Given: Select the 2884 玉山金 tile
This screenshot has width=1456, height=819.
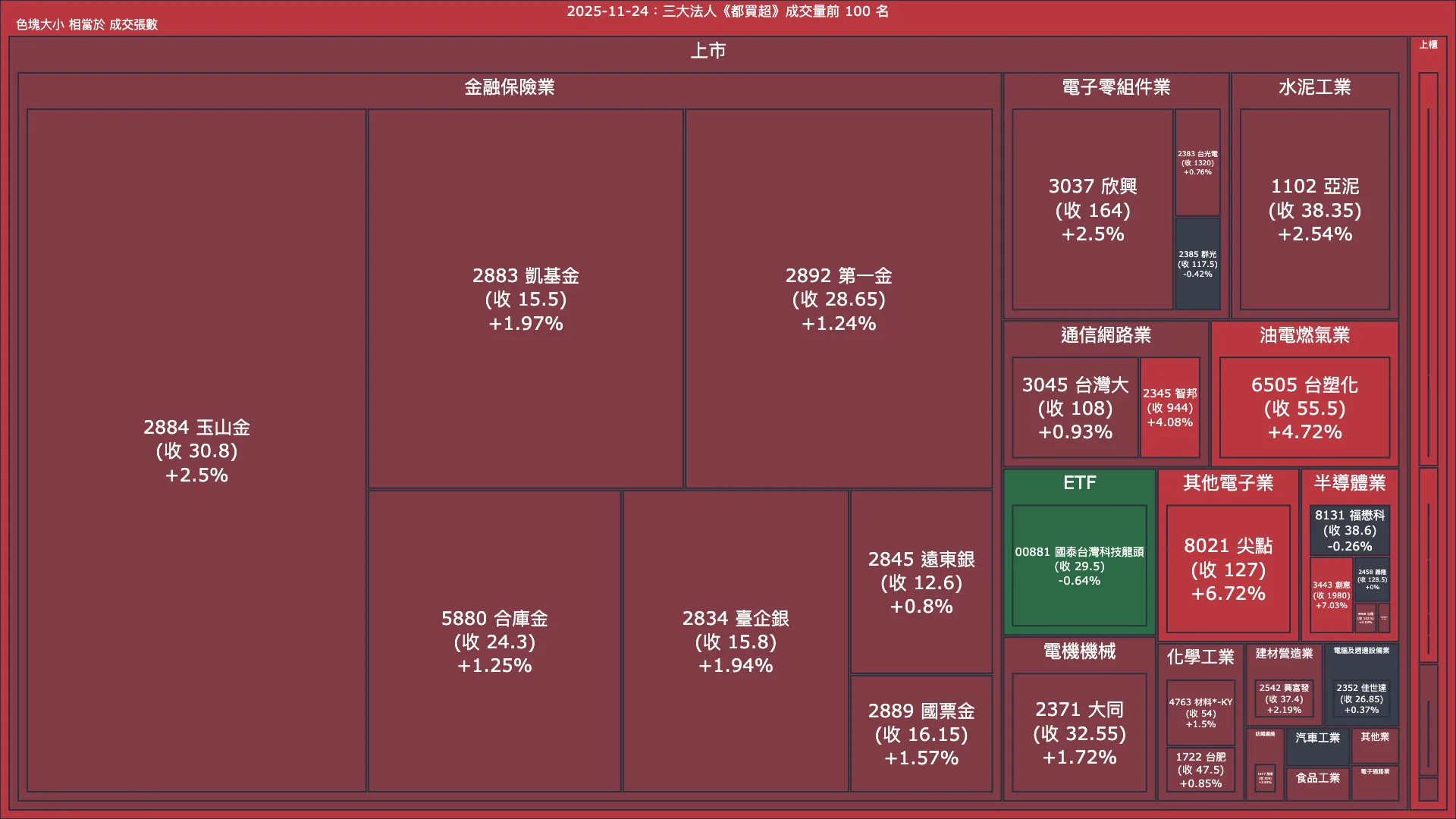Looking at the screenshot, I should pos(196,451).
